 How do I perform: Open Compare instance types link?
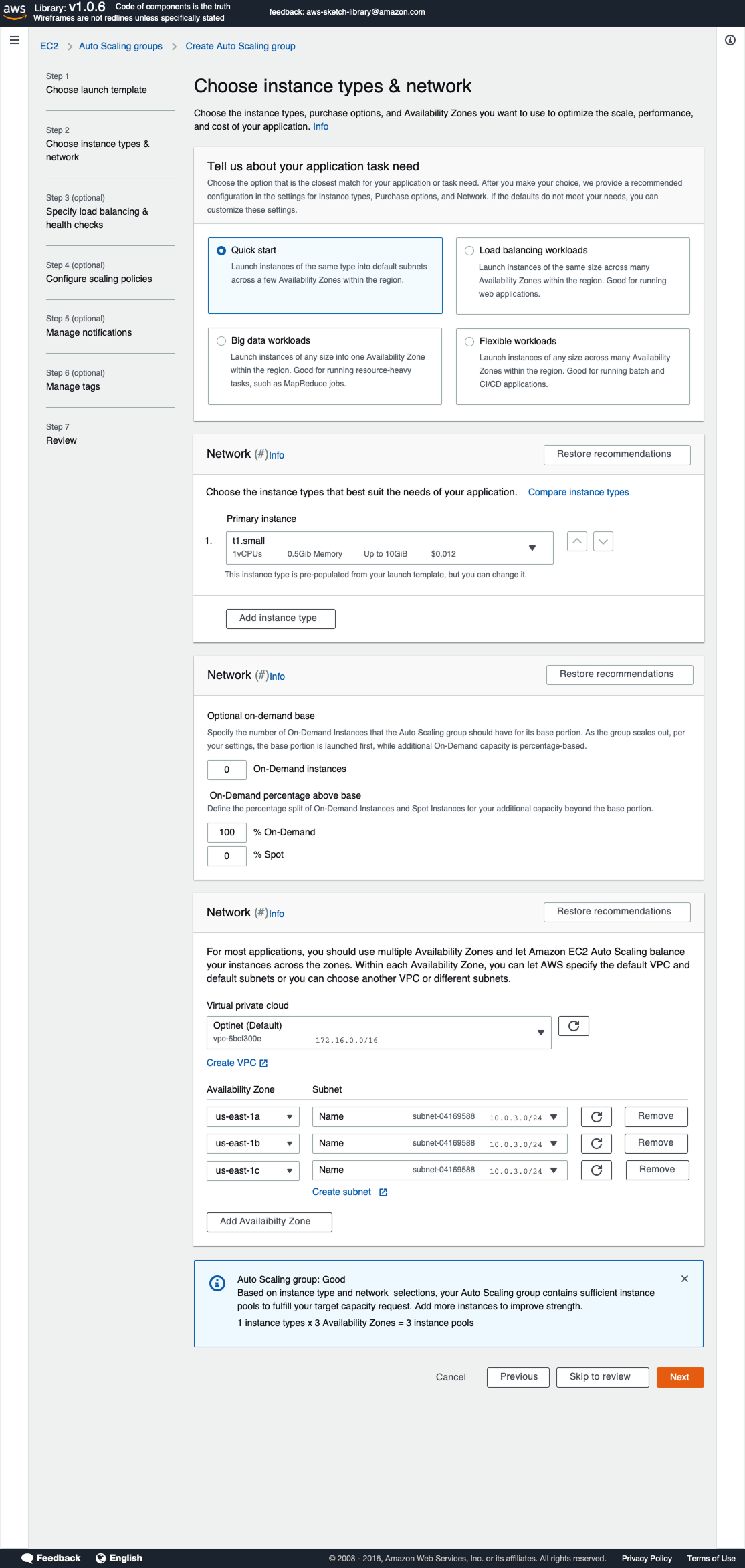pyautogui.click(x=578, y=492)
